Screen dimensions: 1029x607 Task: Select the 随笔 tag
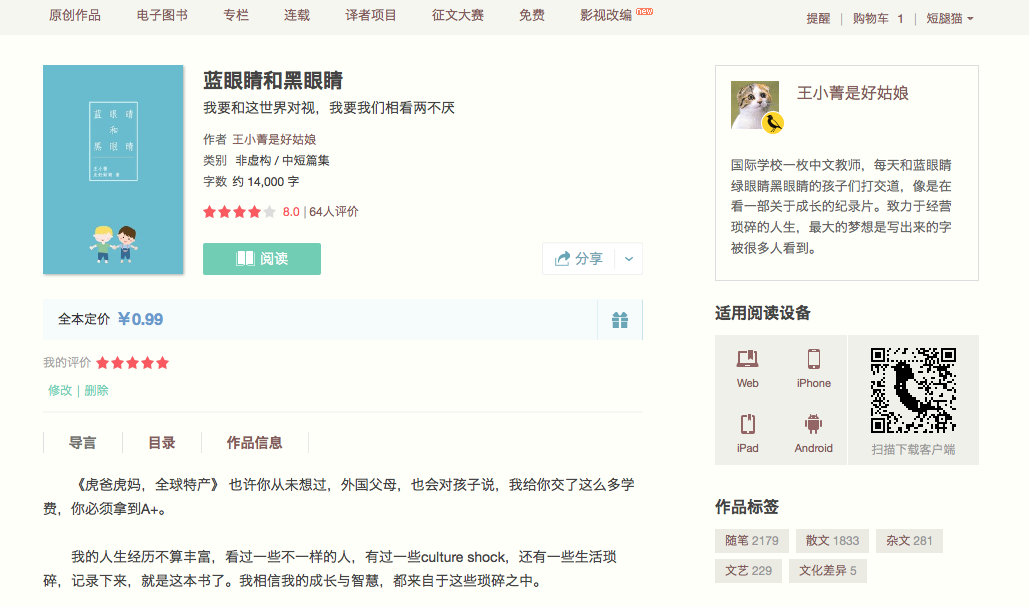(752, 541)
